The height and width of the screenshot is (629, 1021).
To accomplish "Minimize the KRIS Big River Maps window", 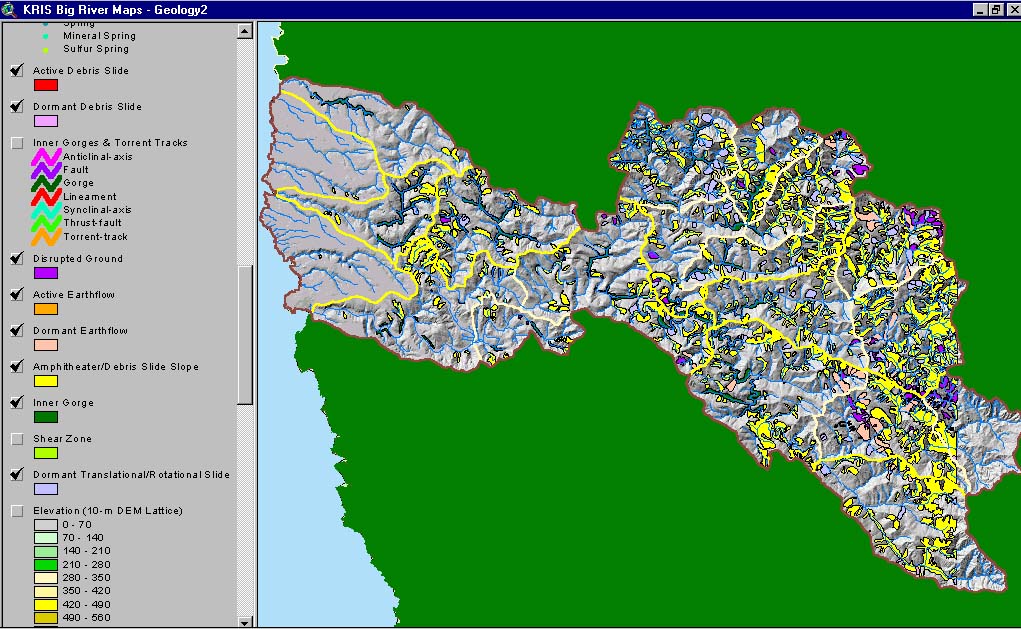I will pos(981,10).
